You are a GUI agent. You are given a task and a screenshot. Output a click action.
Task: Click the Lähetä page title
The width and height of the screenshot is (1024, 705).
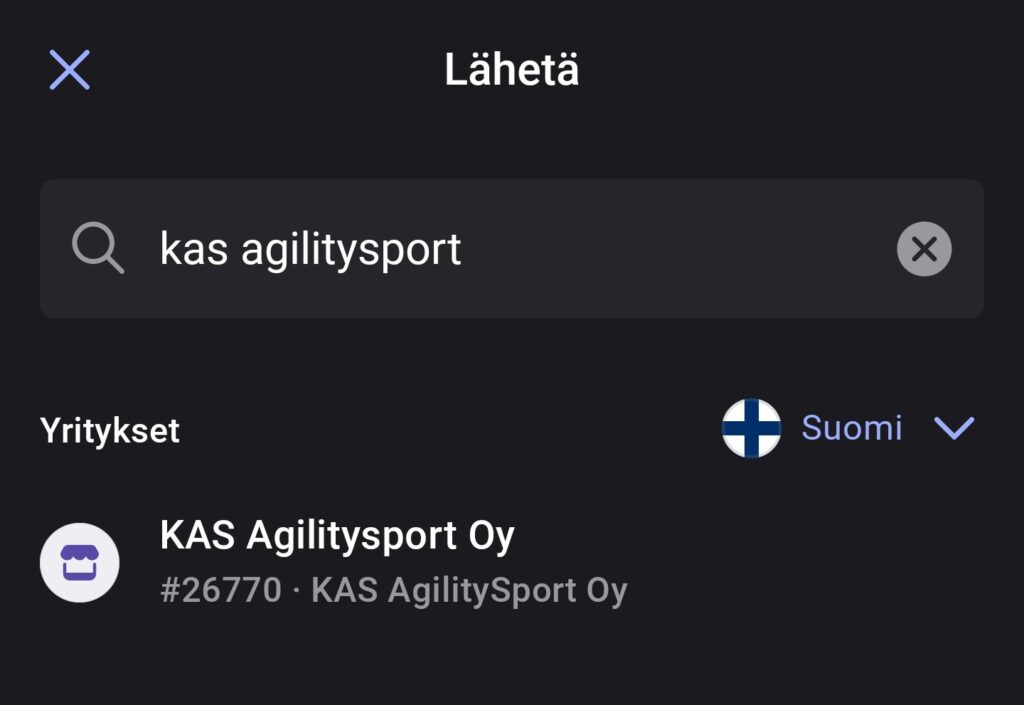[x=512, y=71]
